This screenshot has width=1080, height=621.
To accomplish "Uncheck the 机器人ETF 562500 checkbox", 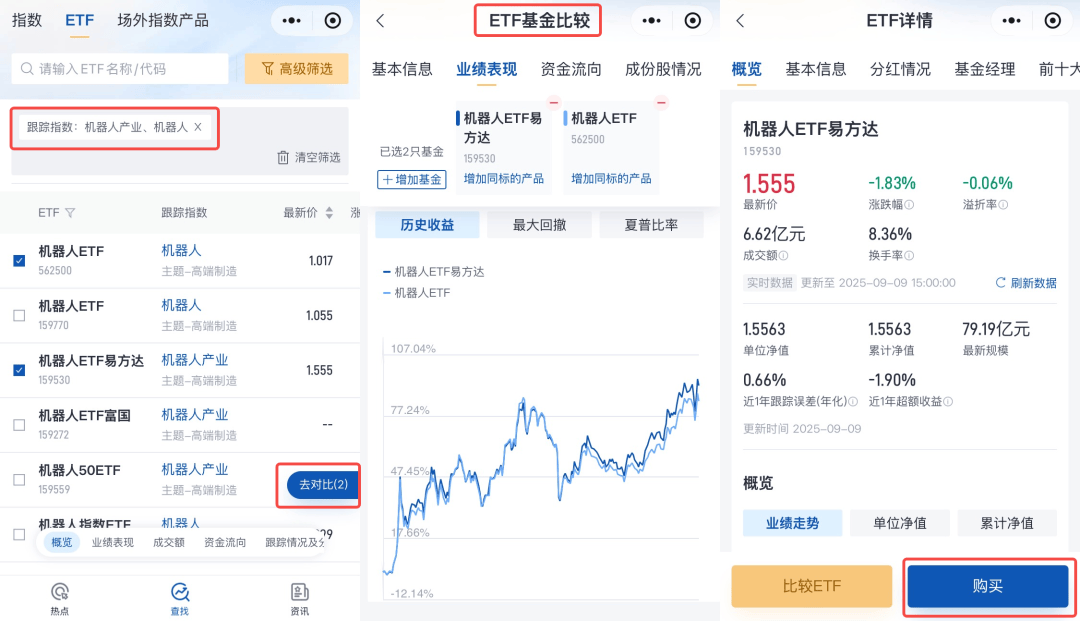I will (x=19, y=260).
